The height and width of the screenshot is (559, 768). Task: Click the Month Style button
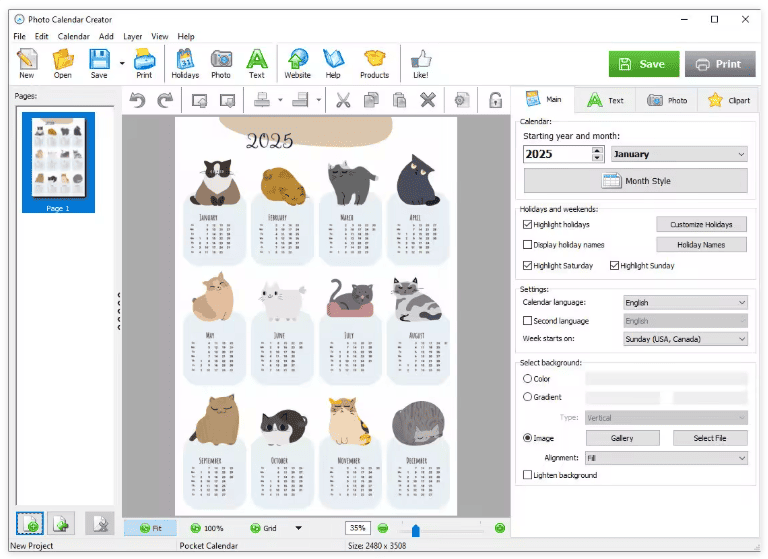[636, 181]
